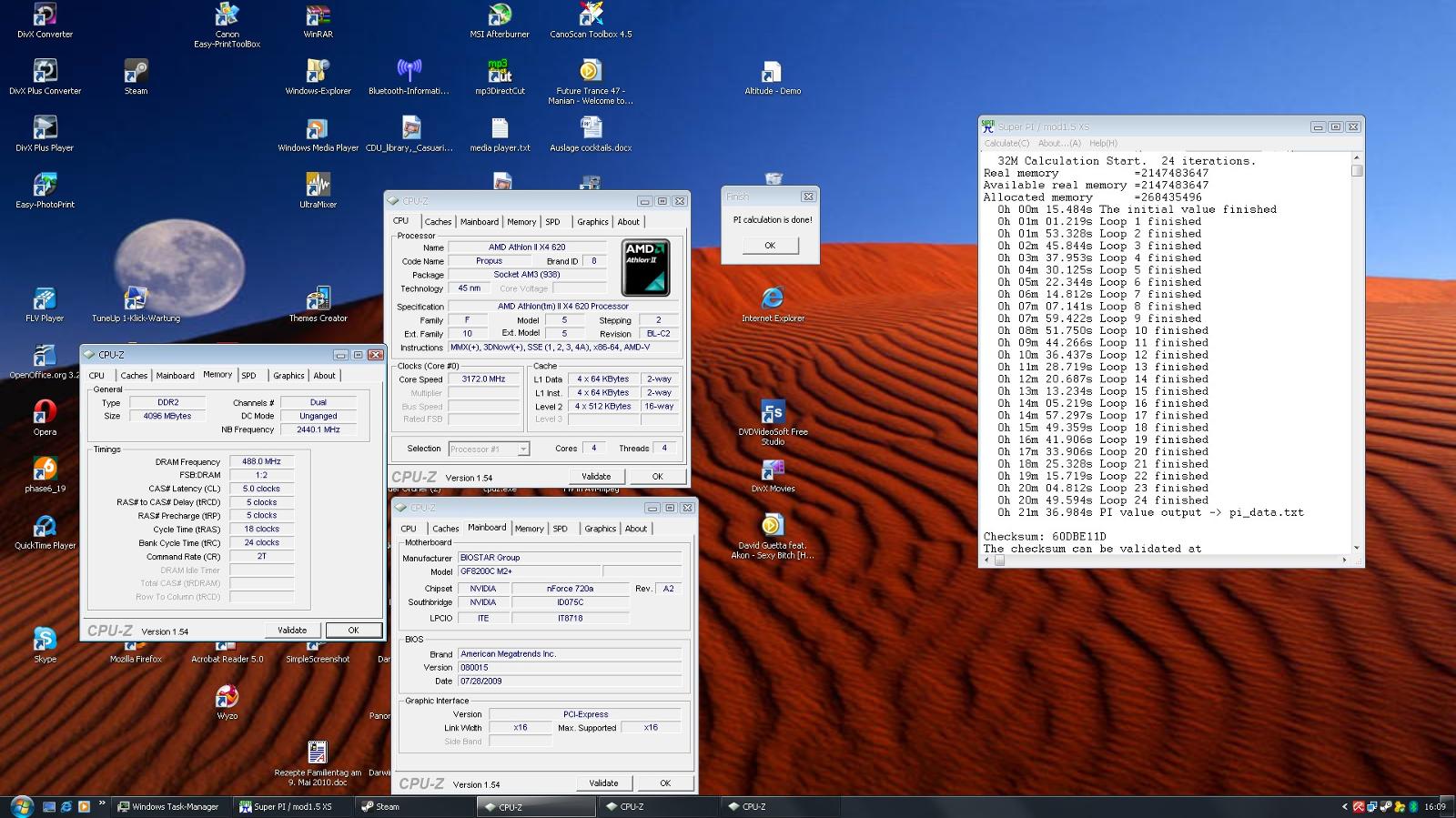Screen dimensions: 1456x818
Task: Open Wyzo desktop icon
Action: click(227, 702)
